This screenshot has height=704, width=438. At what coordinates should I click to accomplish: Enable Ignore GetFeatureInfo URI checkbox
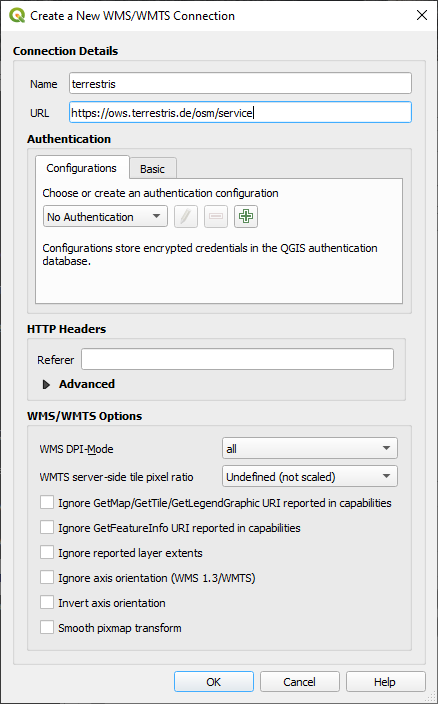click(47, 528)
